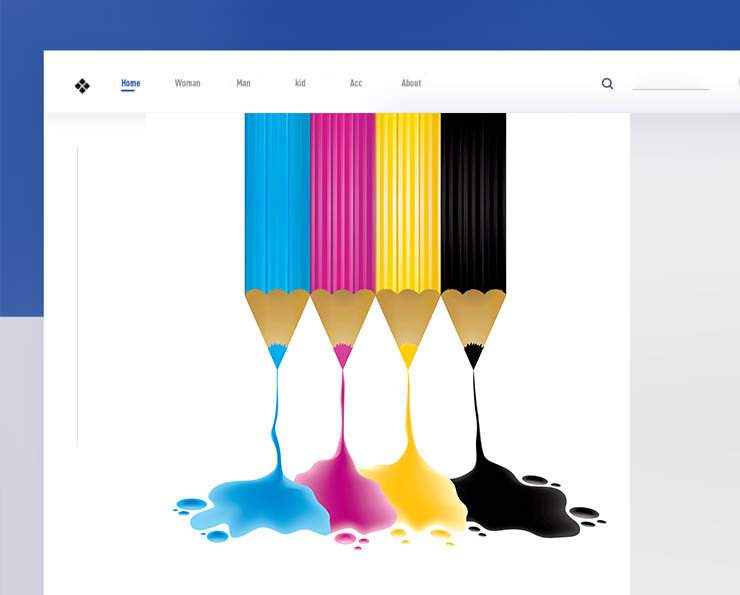The height and width of the screenshot is (595, 740).
Task: Select the Man navigation link
Action: pos(243,84)
